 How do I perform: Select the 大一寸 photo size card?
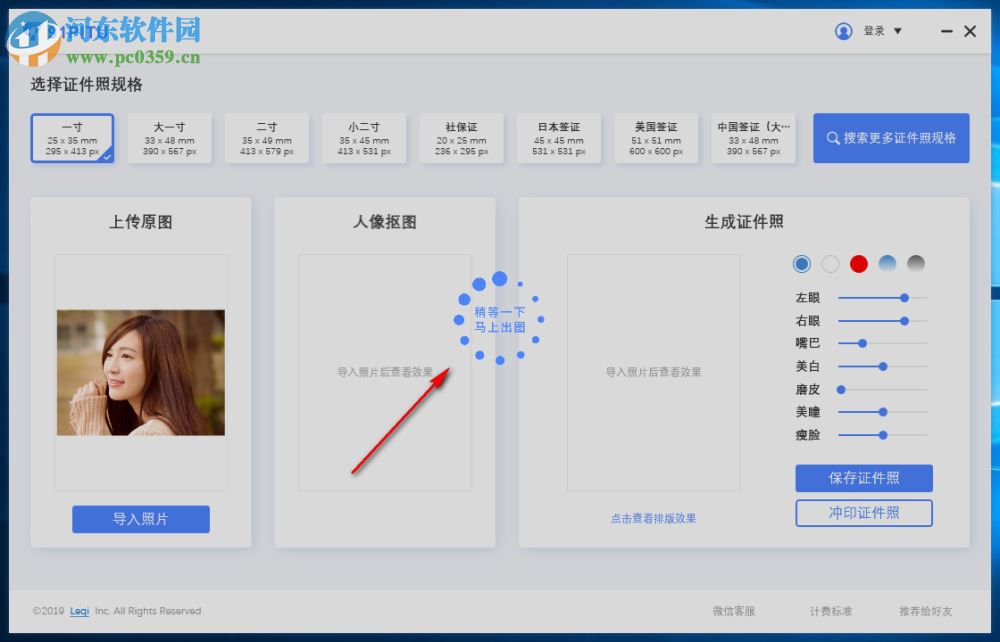[x=170, y=138]
